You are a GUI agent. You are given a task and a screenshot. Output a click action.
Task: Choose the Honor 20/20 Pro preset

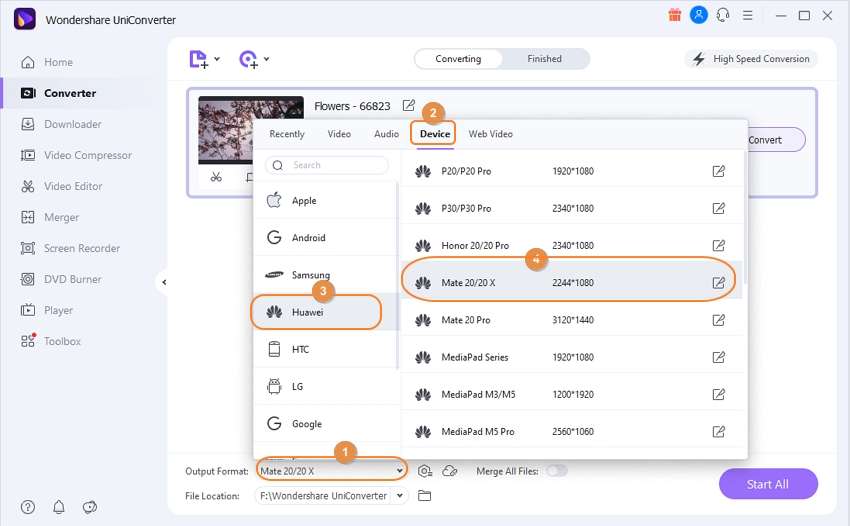571,246
